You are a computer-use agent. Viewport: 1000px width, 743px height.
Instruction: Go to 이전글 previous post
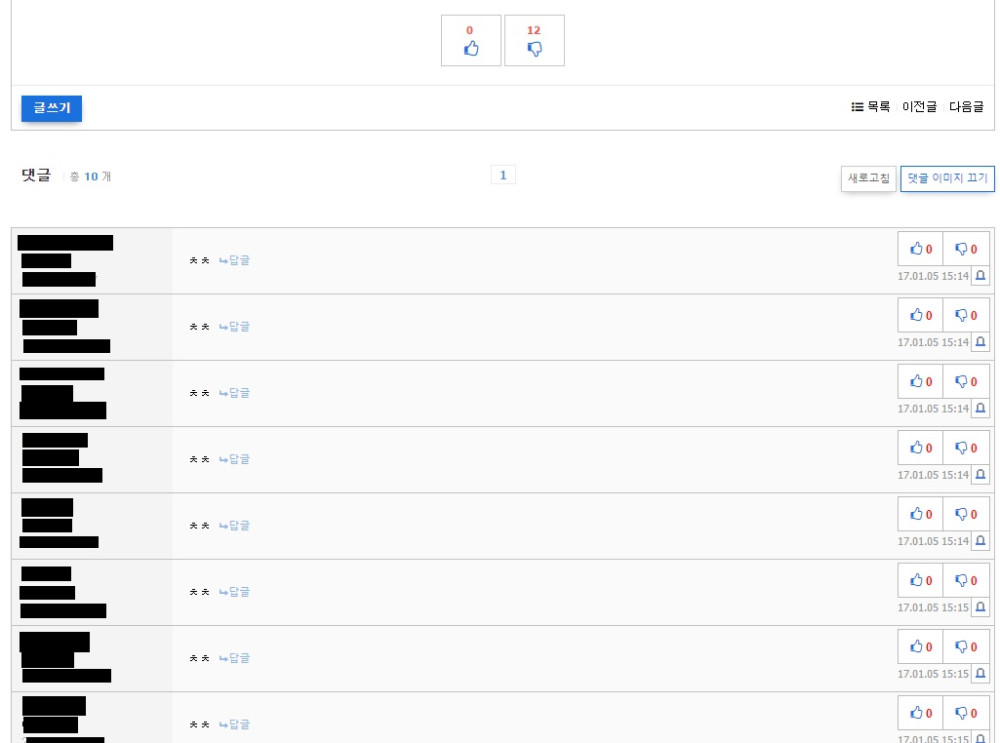pos(919,107)
